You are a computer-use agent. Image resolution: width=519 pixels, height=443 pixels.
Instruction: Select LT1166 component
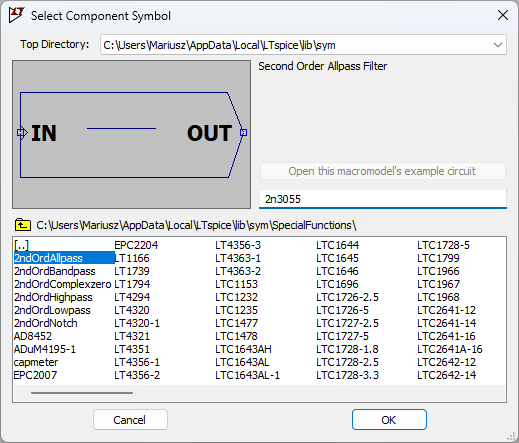click(132, 258)
